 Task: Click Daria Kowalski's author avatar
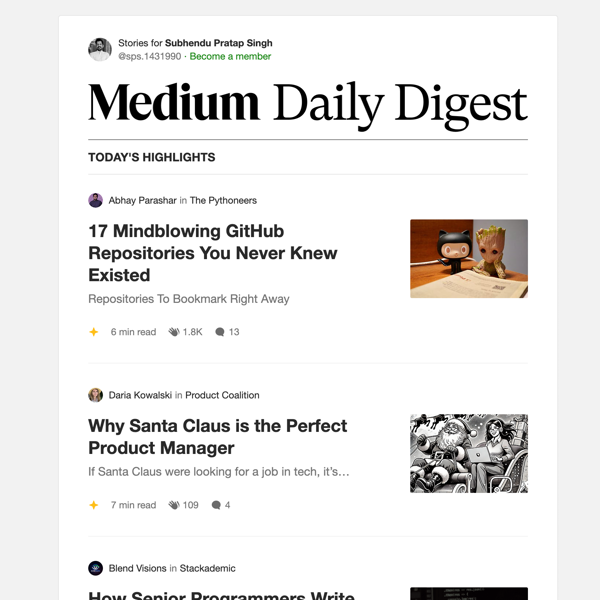(x=96, y=395)
